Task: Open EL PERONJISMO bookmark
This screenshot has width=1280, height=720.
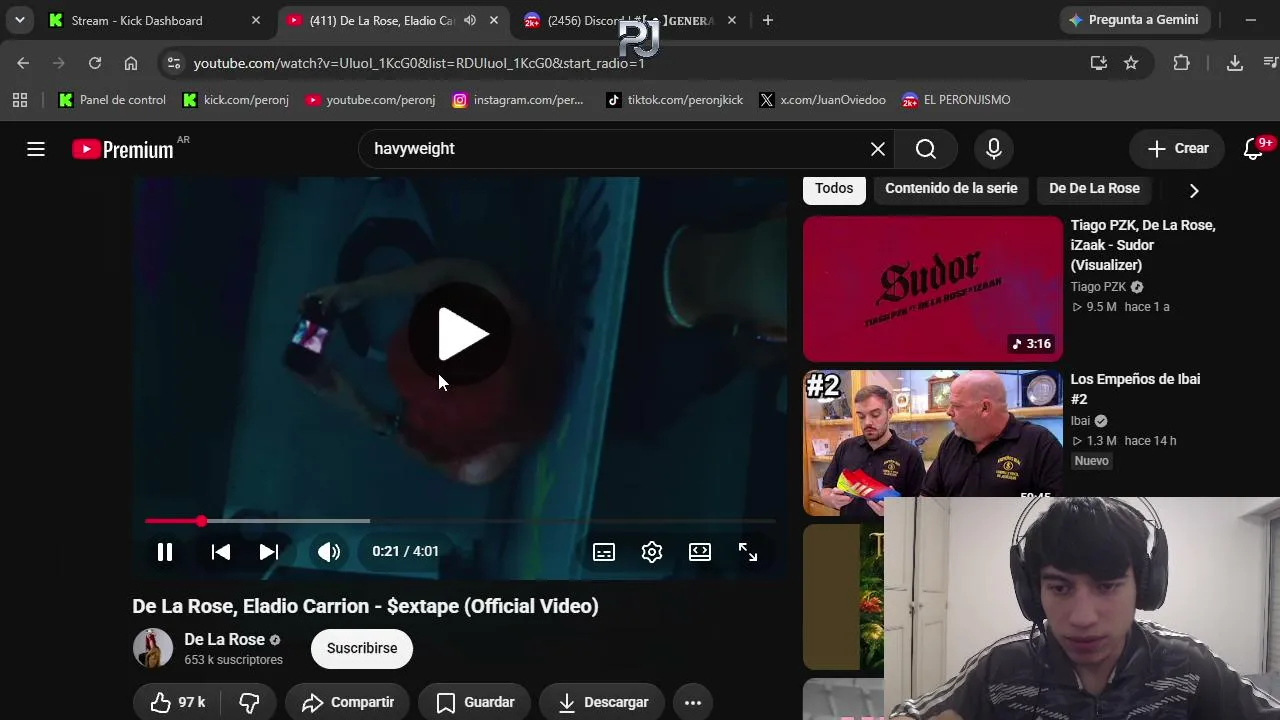Action: coord(956,100)
